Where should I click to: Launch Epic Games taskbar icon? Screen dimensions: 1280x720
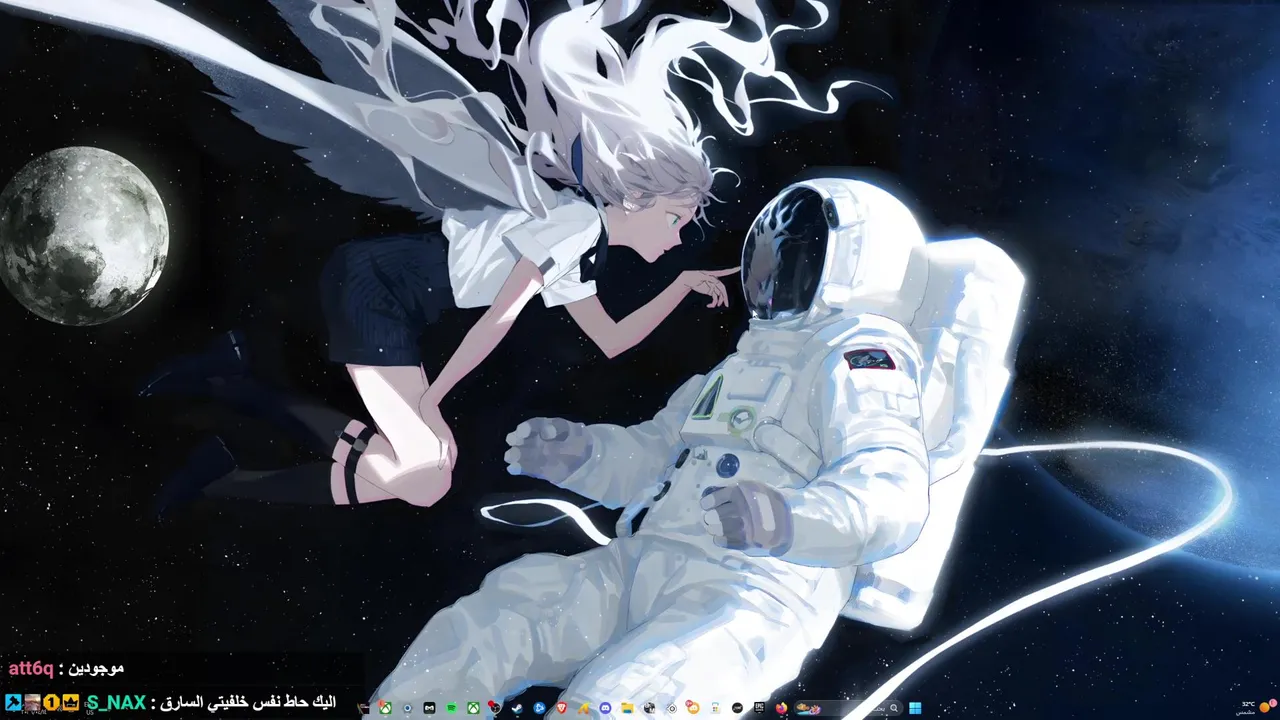(x=759, y=708)
